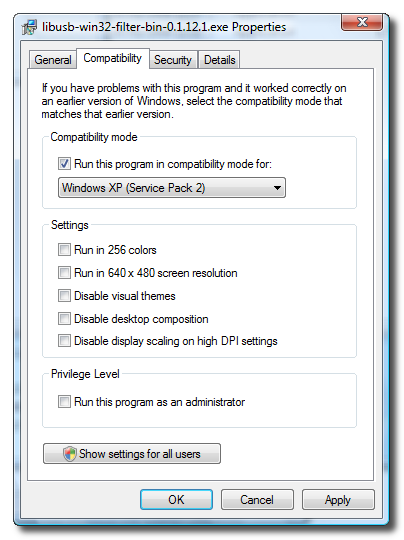Image resolution: width=404 pixels, height=540 pixels.
Task: Switch to the Security tab
Action: [173, 60]
